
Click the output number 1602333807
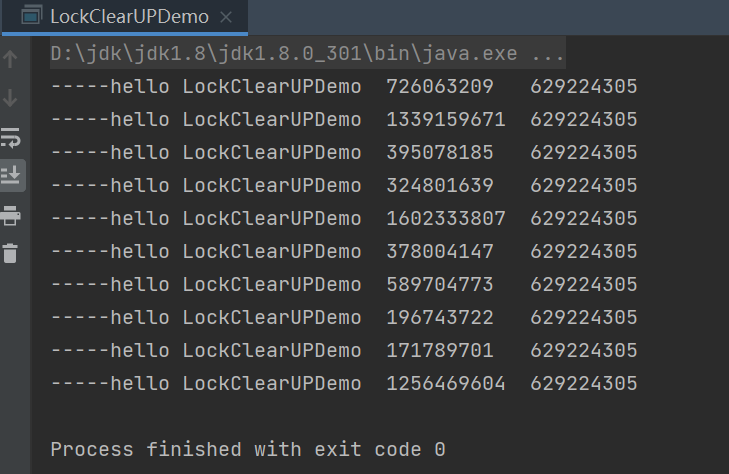pos(446,218)
